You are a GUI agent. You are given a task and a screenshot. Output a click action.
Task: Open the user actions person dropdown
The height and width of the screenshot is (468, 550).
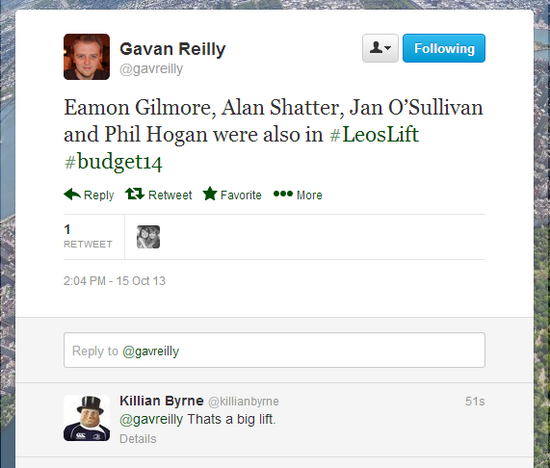(x=380, y=48)
